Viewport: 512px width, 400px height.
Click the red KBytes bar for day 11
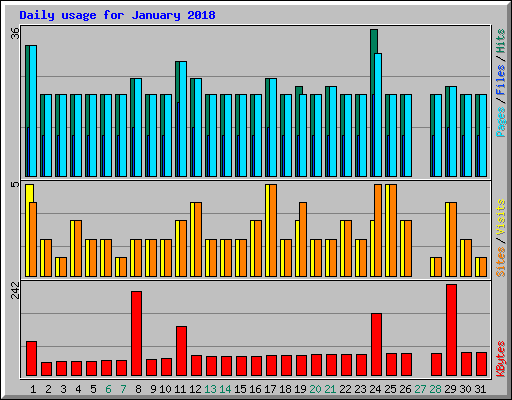(x=181, y=351)
